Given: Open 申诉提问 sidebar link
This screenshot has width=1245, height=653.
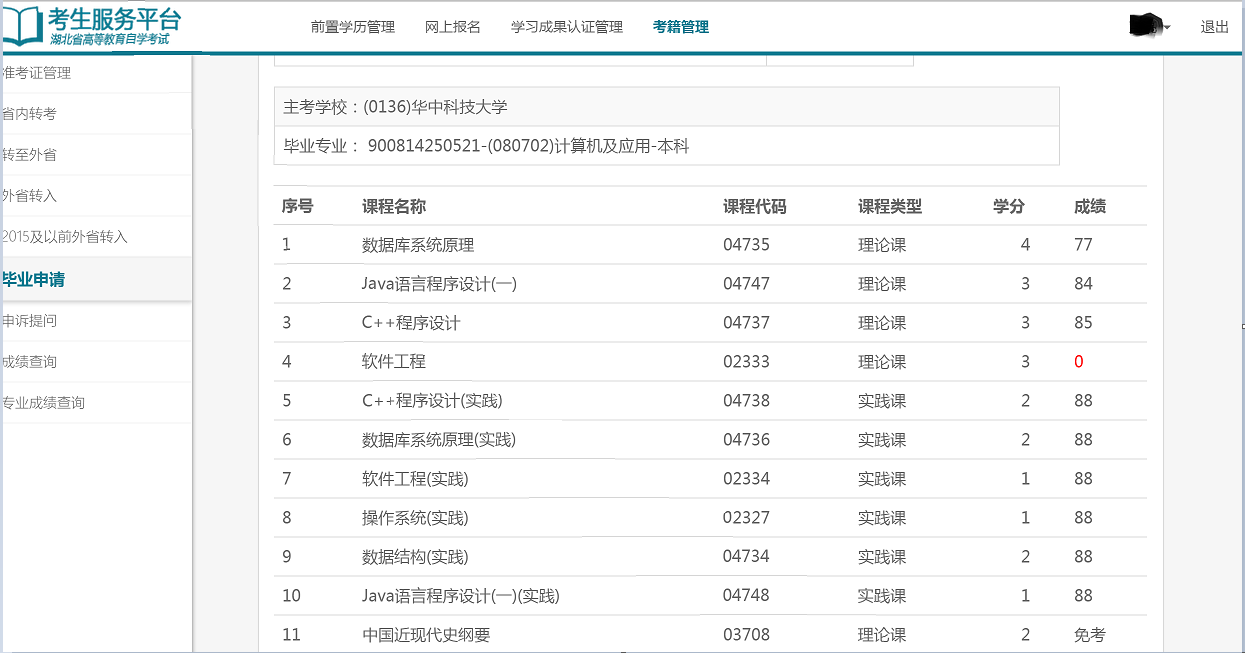Looking at the screenshot, I should pos(30,321).
